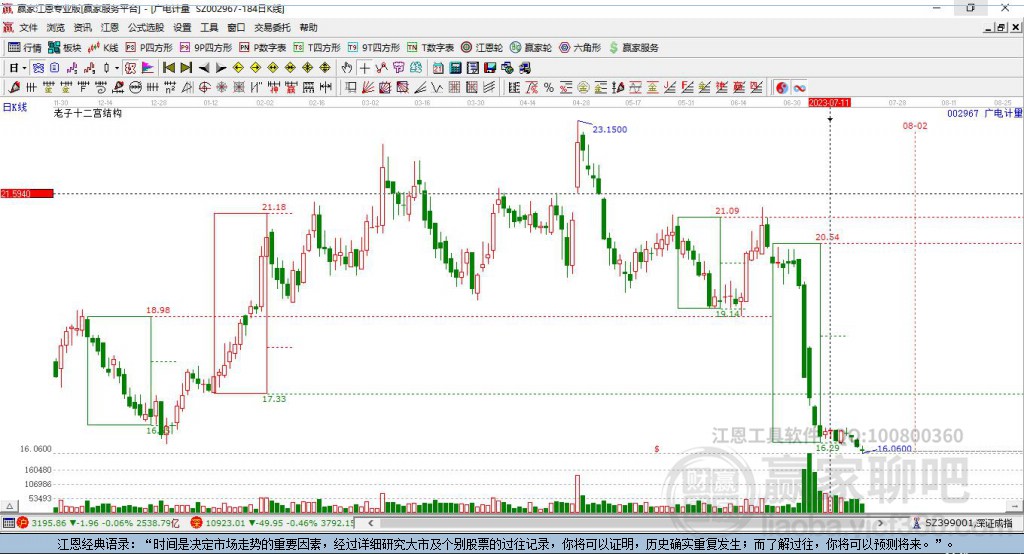
Task: Switch to K线 chart view
Action: (x=103, y=48)
